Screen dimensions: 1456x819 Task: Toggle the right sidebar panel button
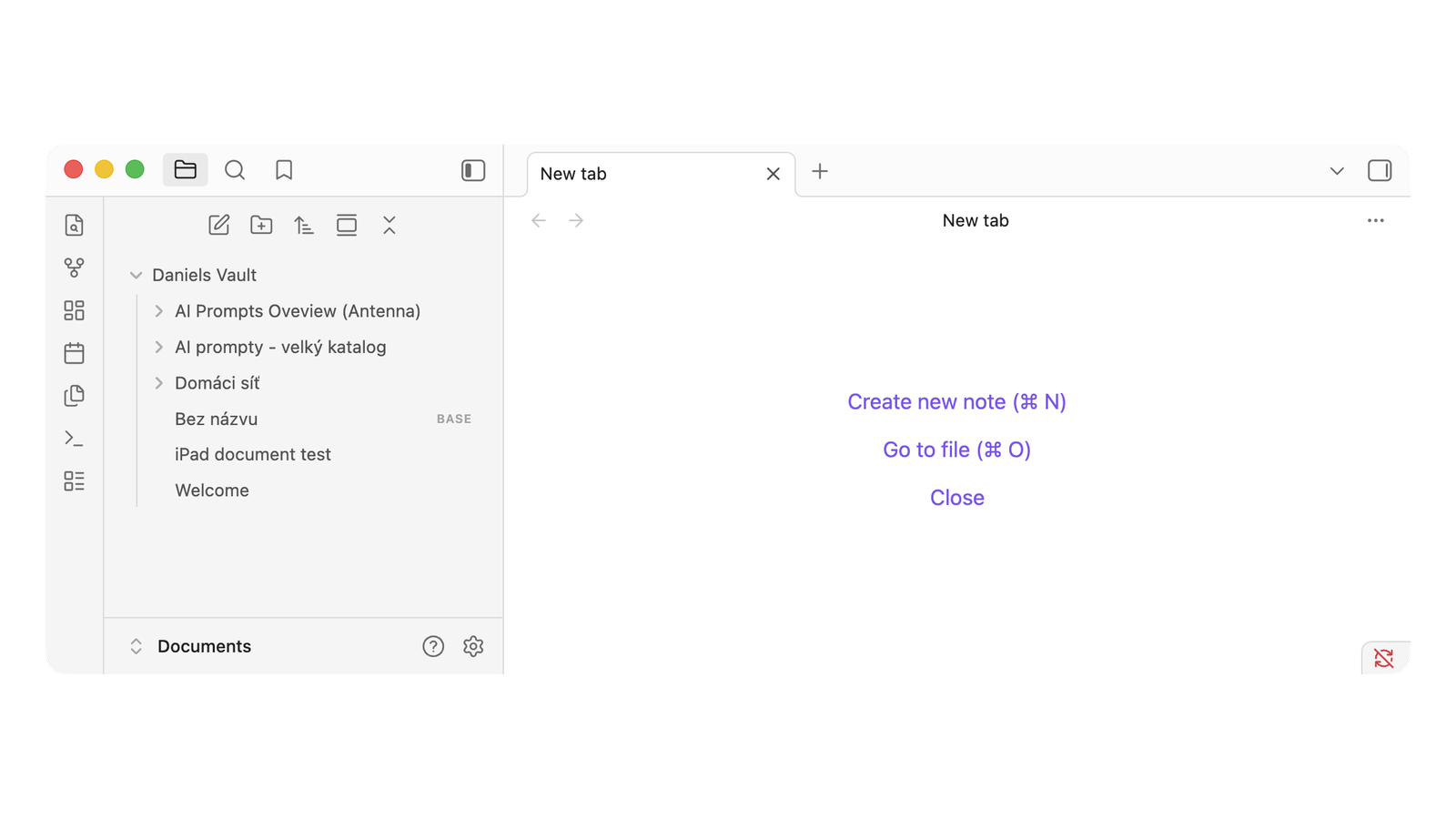coord(1380,171)
